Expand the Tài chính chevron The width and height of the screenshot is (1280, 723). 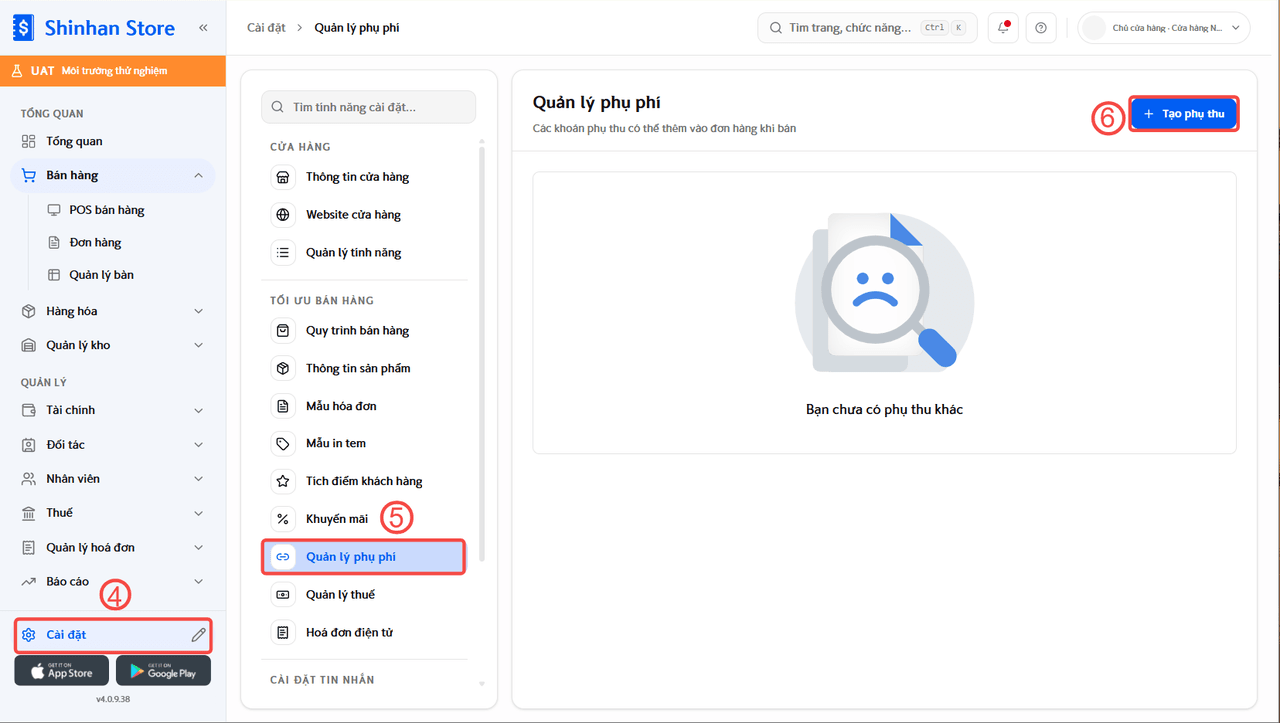198,410
